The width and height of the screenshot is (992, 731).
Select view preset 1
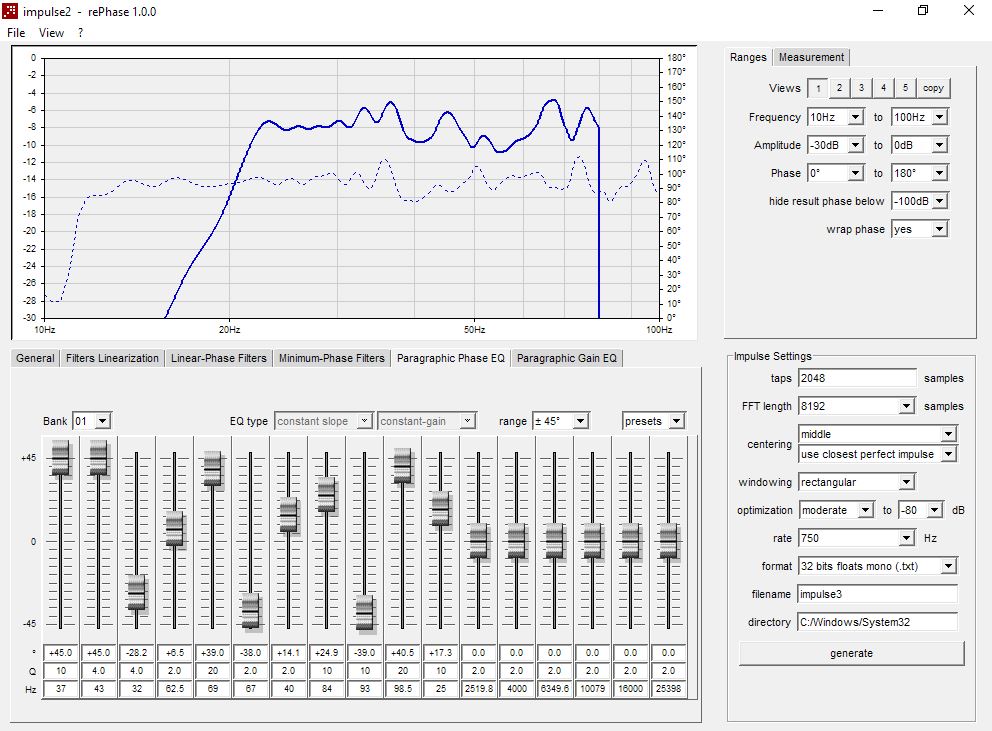click(818, 88)
